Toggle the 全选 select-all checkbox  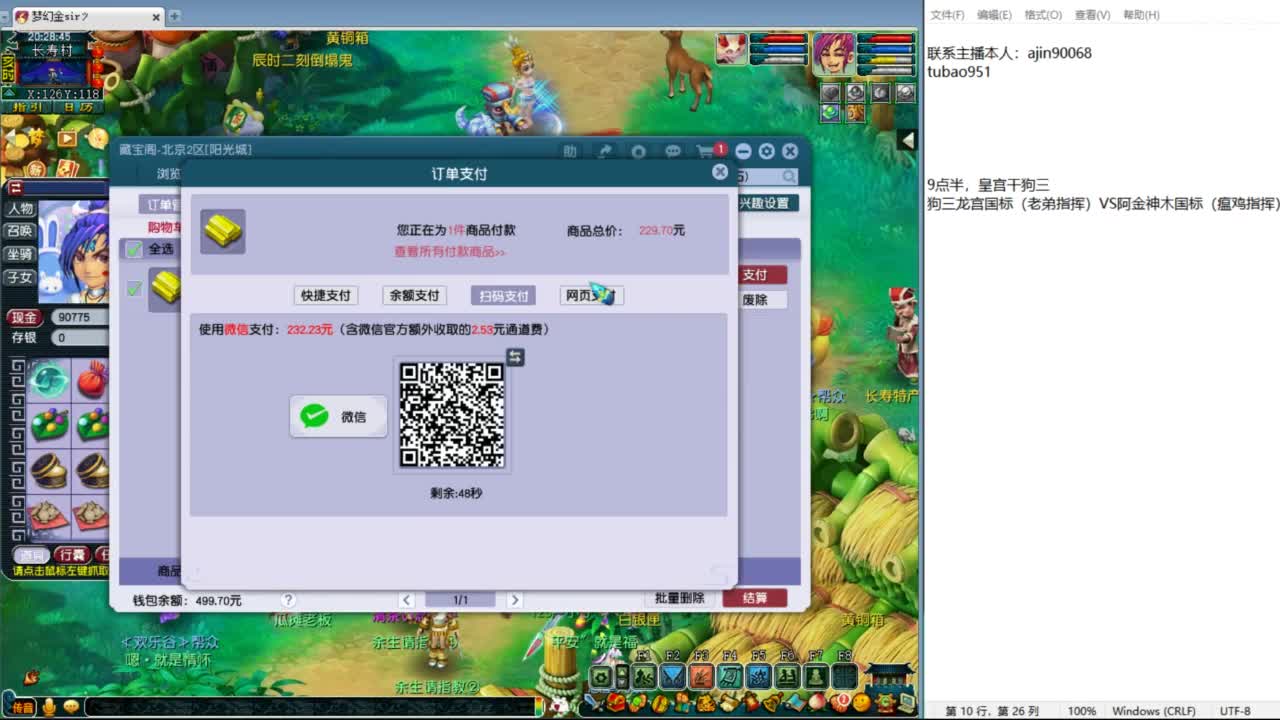pos(134,249)
